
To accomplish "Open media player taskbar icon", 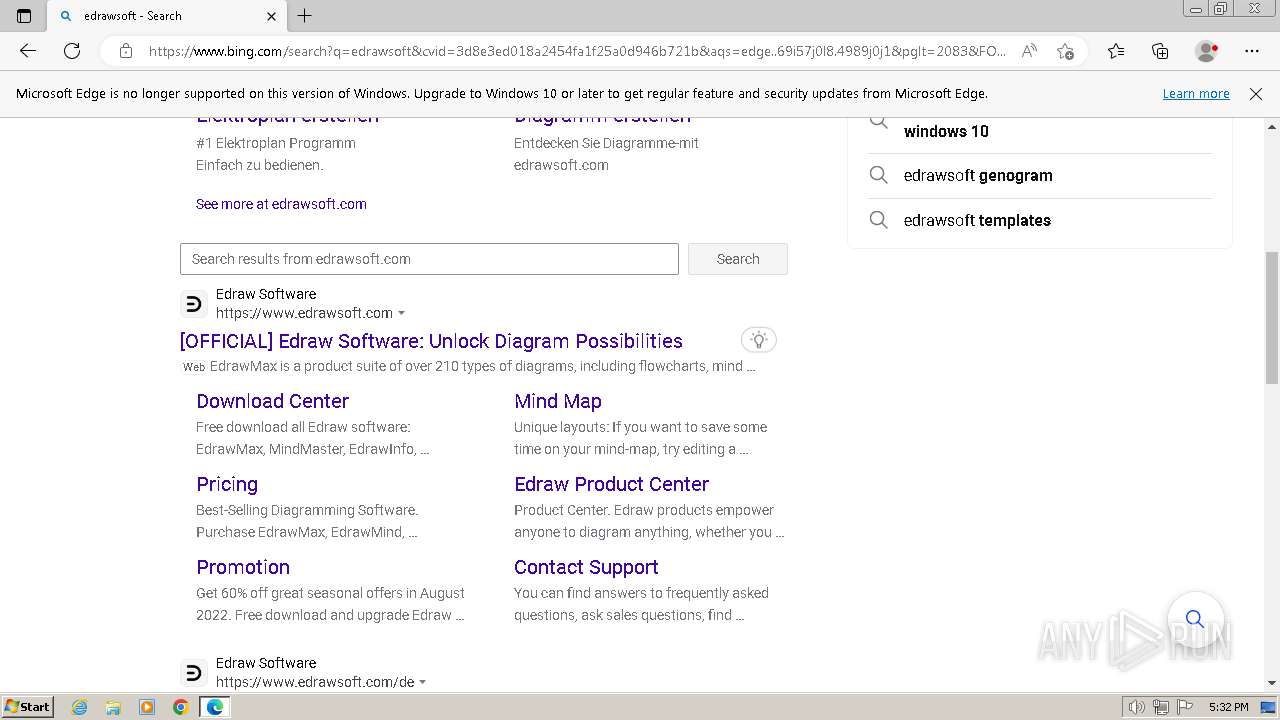I will click(x=147, y=707).
